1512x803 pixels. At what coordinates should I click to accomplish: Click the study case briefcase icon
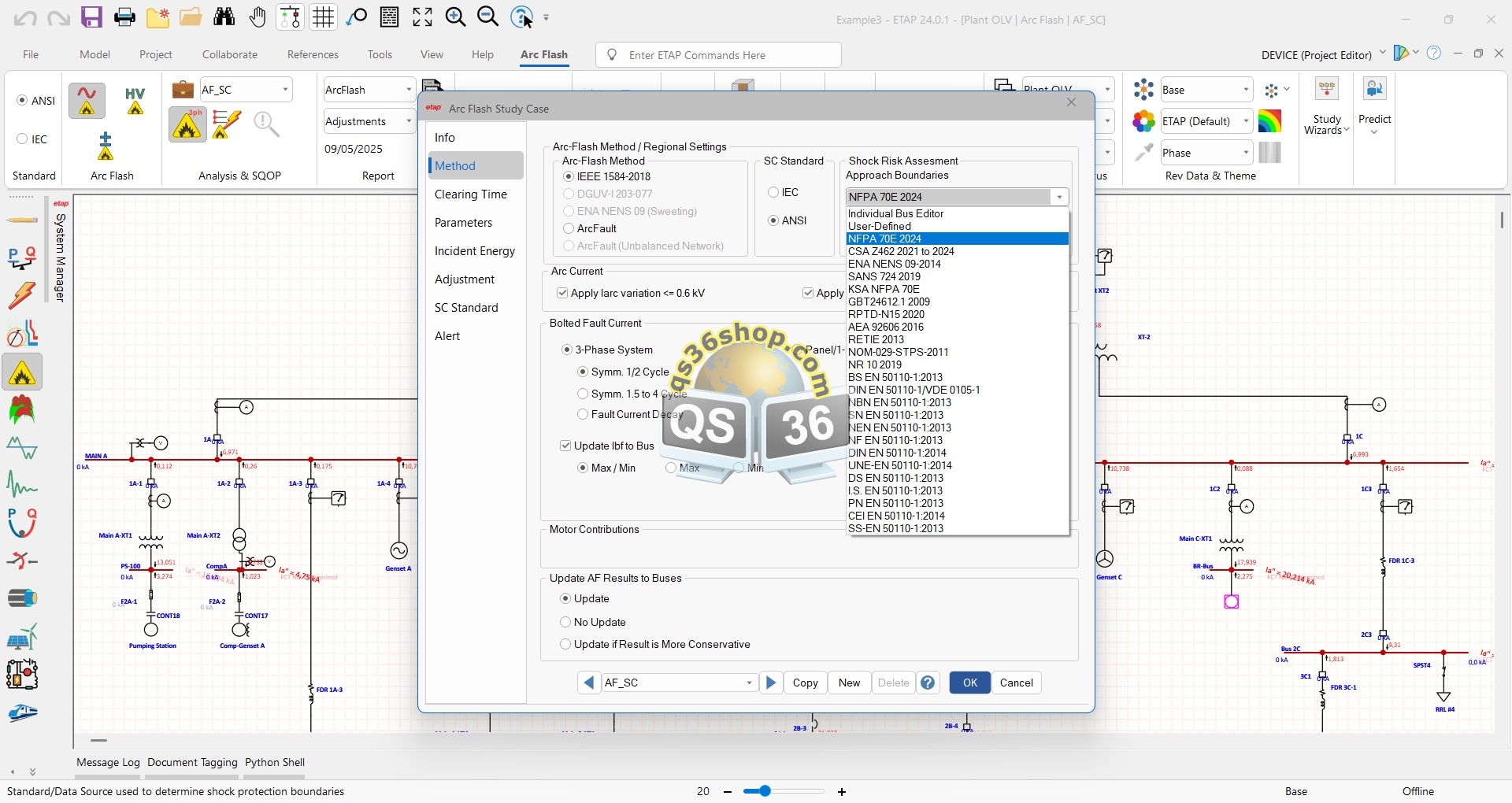click(183, 90)
